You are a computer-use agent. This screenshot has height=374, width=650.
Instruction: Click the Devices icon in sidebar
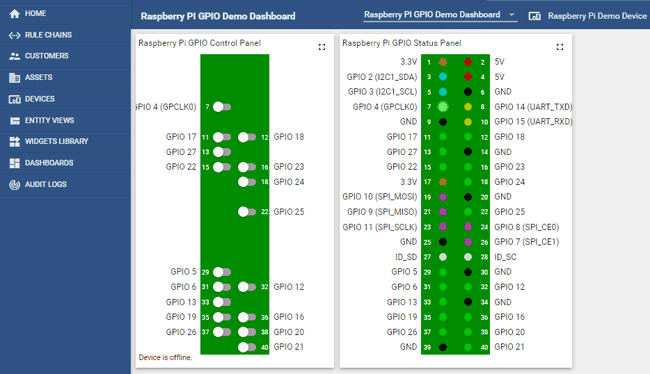click(x=15, y=99)
